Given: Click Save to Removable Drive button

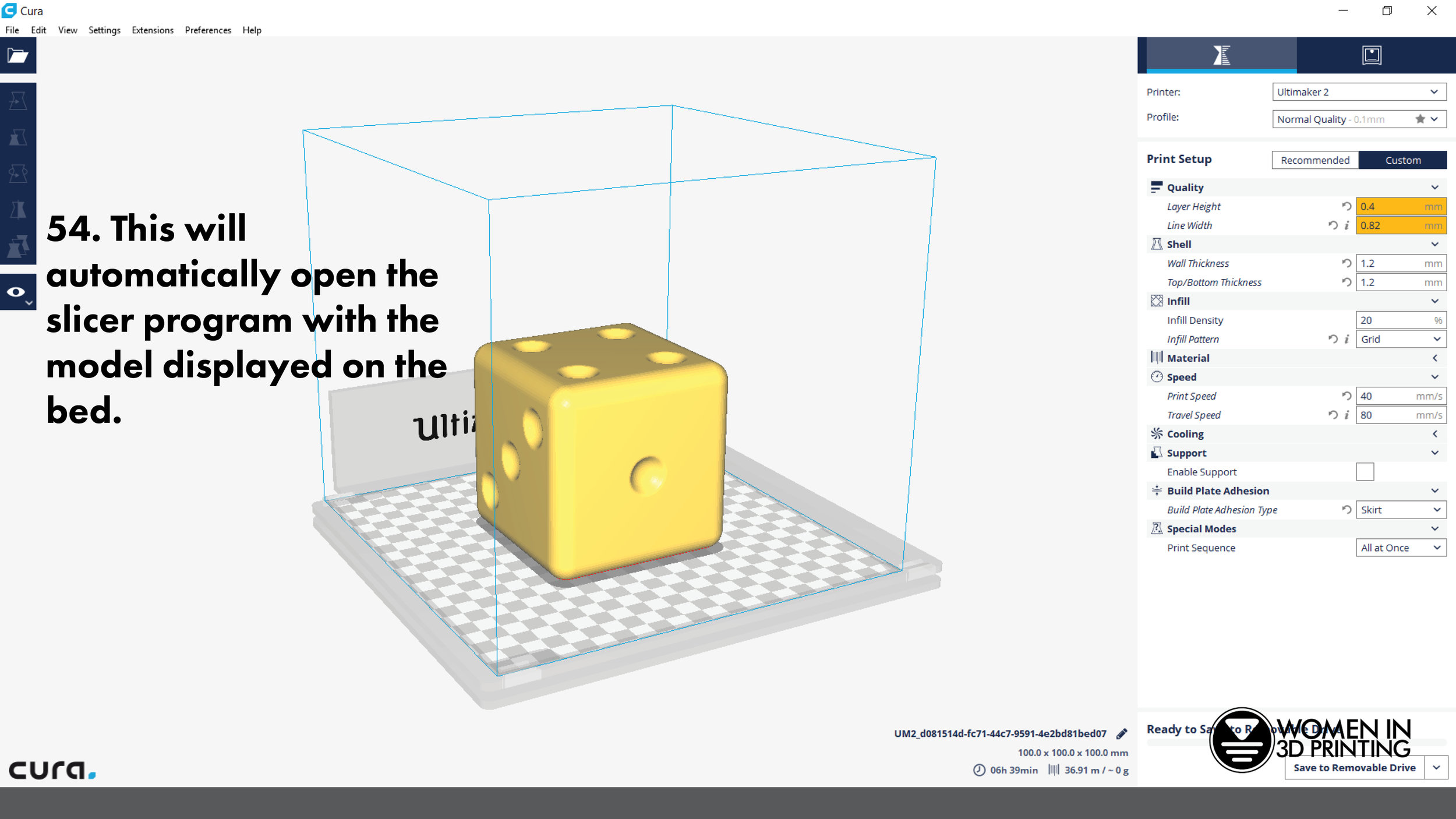Looking at the screenshot, I should click(1355, 768).
